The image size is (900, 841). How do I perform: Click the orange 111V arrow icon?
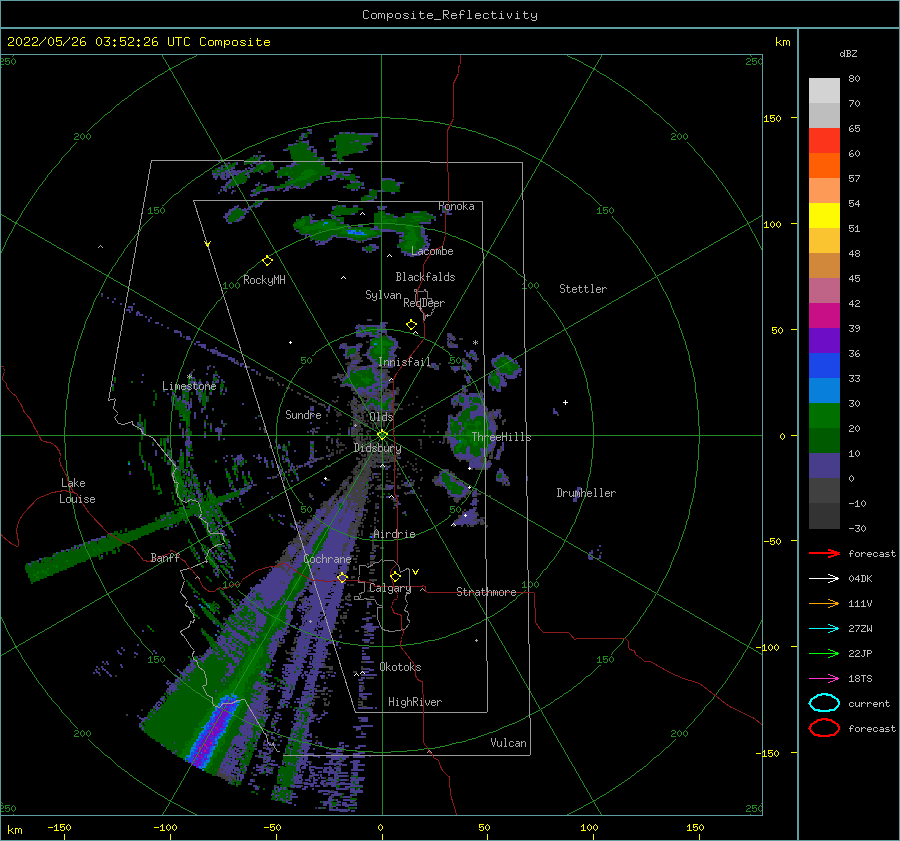[824, 603]
